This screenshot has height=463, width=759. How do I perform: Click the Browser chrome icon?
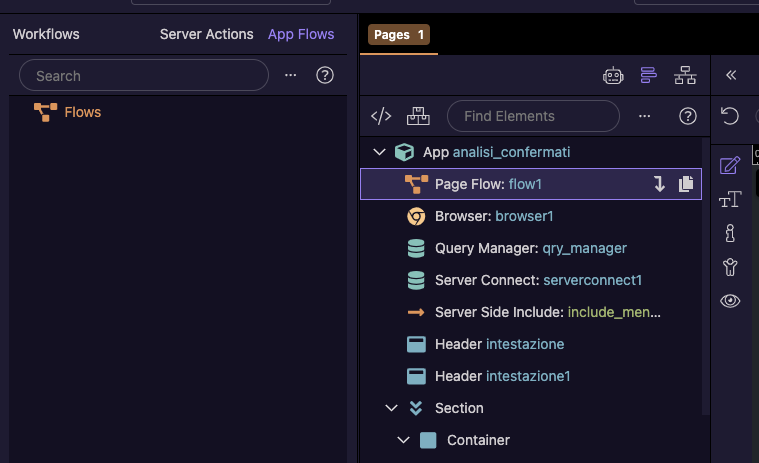pos(416,216)
